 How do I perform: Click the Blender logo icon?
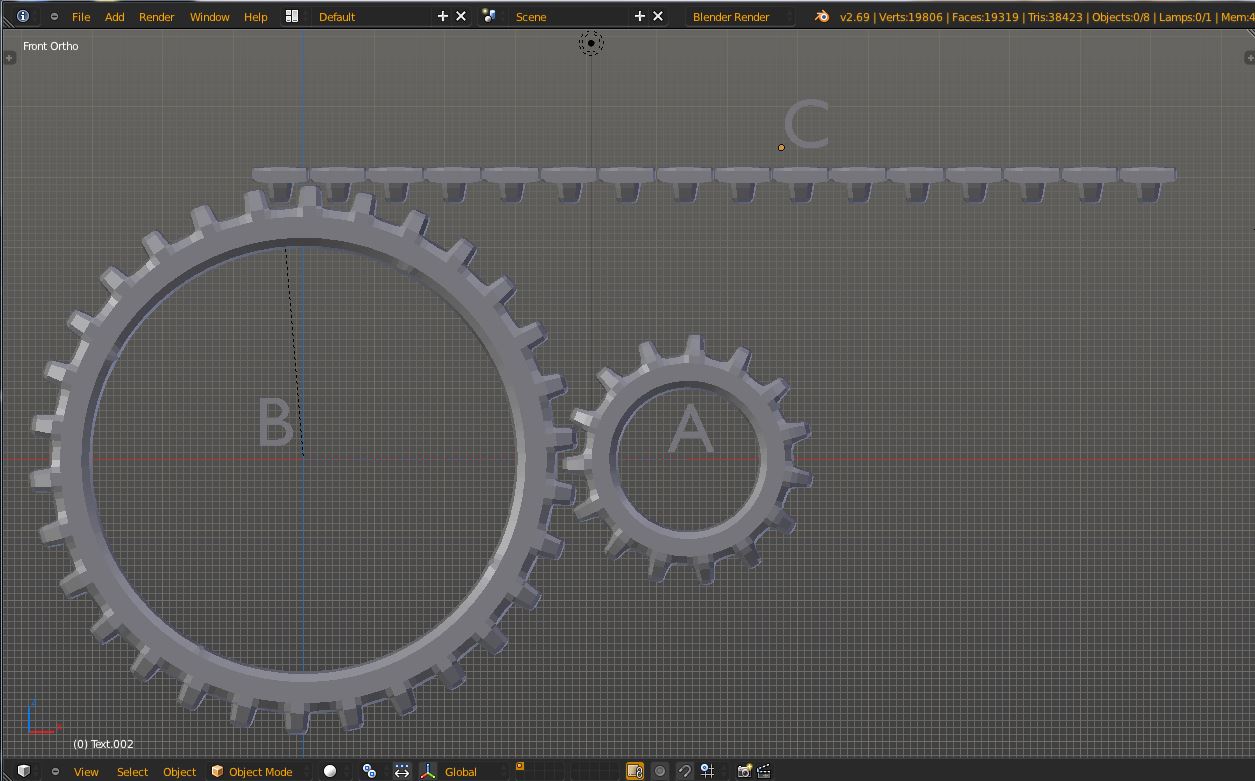(x=822, y=16)
